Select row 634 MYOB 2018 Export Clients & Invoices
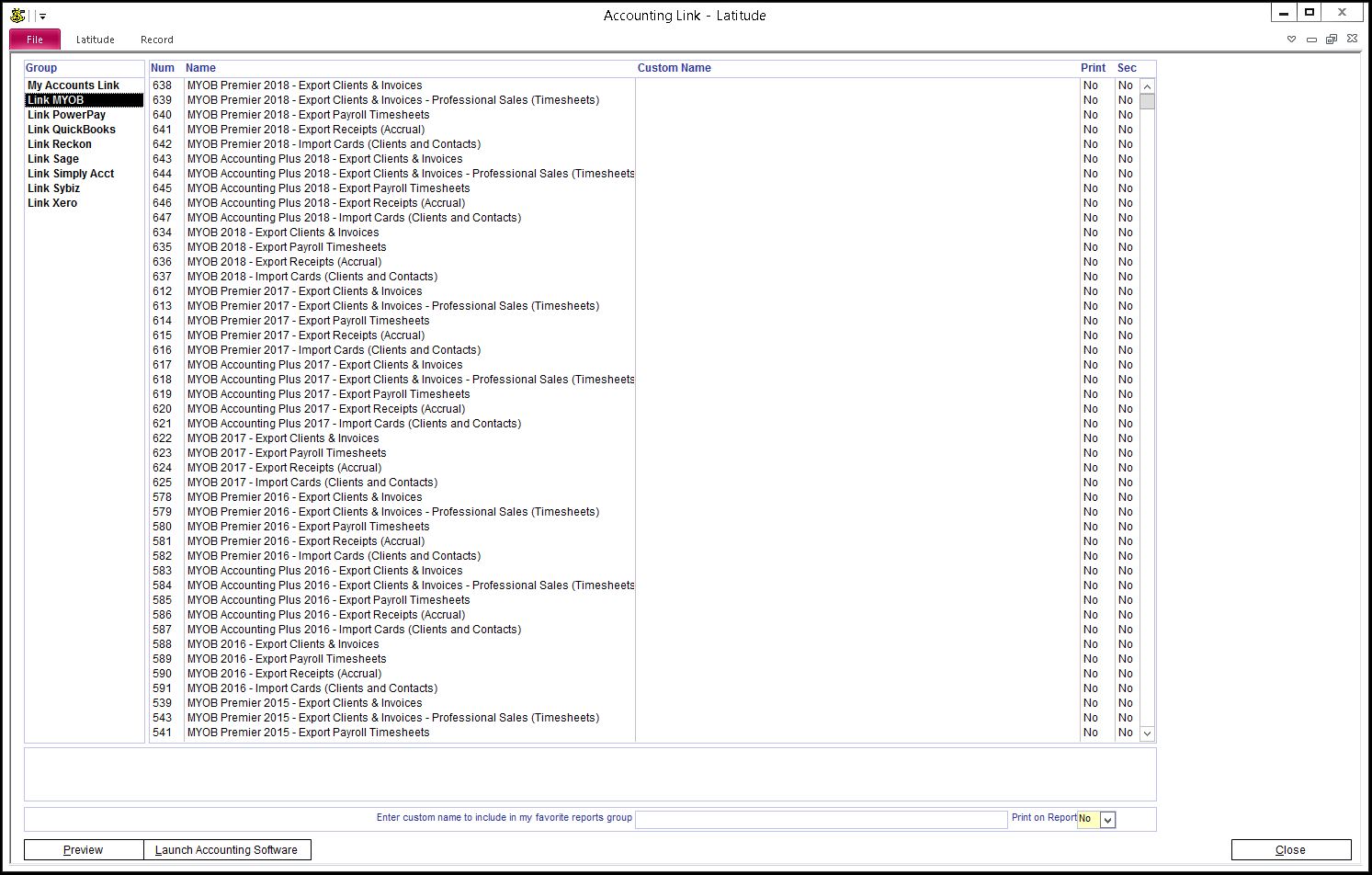The height and width of the screenshot is (875, 1372). tap(643, 233)
